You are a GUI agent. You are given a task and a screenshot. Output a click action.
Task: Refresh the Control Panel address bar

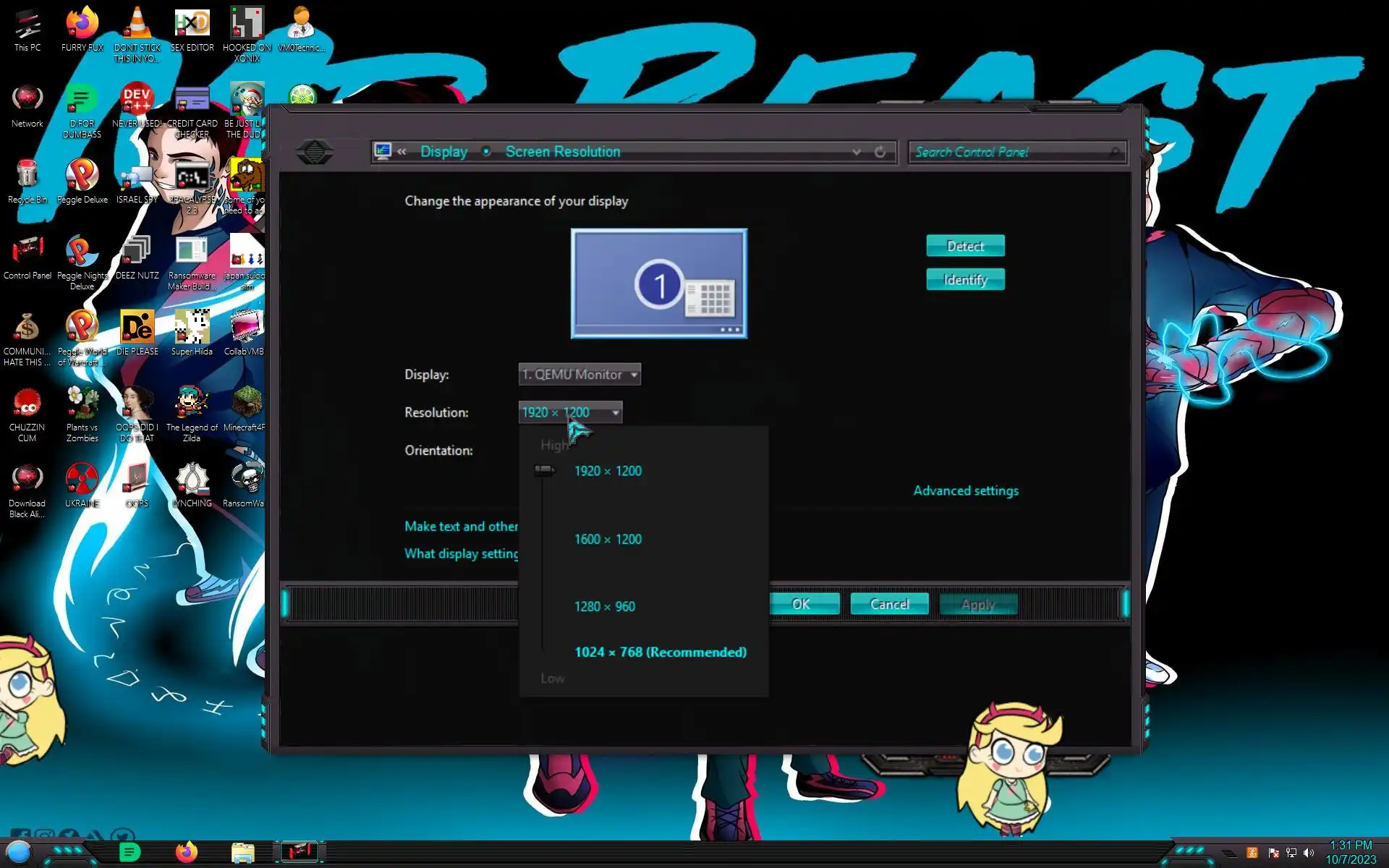(880, 152)
